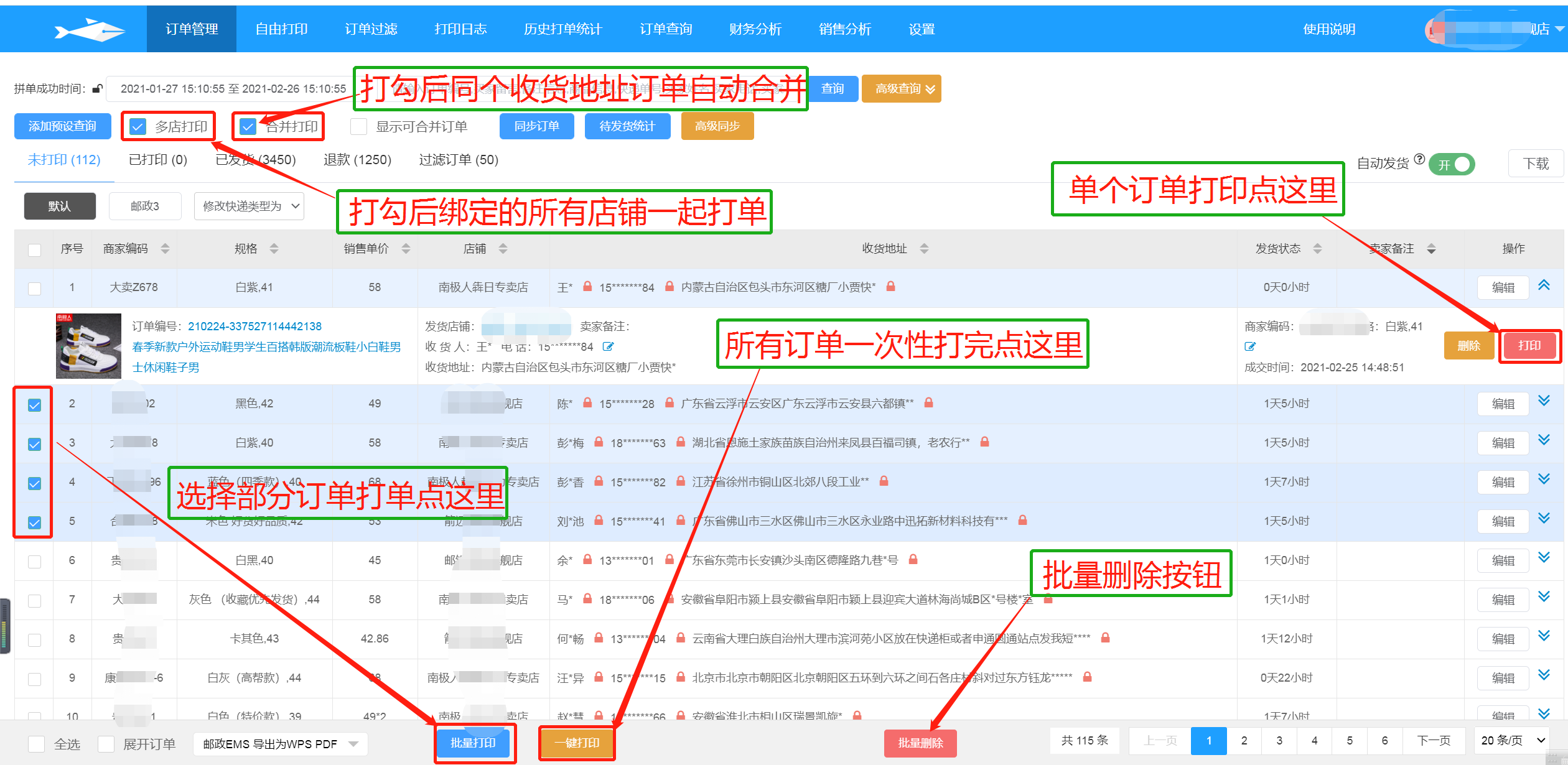The image size is (1568, 765).
Task: Click the help question mark by 自动发货
Action: tap(1419, 159)
